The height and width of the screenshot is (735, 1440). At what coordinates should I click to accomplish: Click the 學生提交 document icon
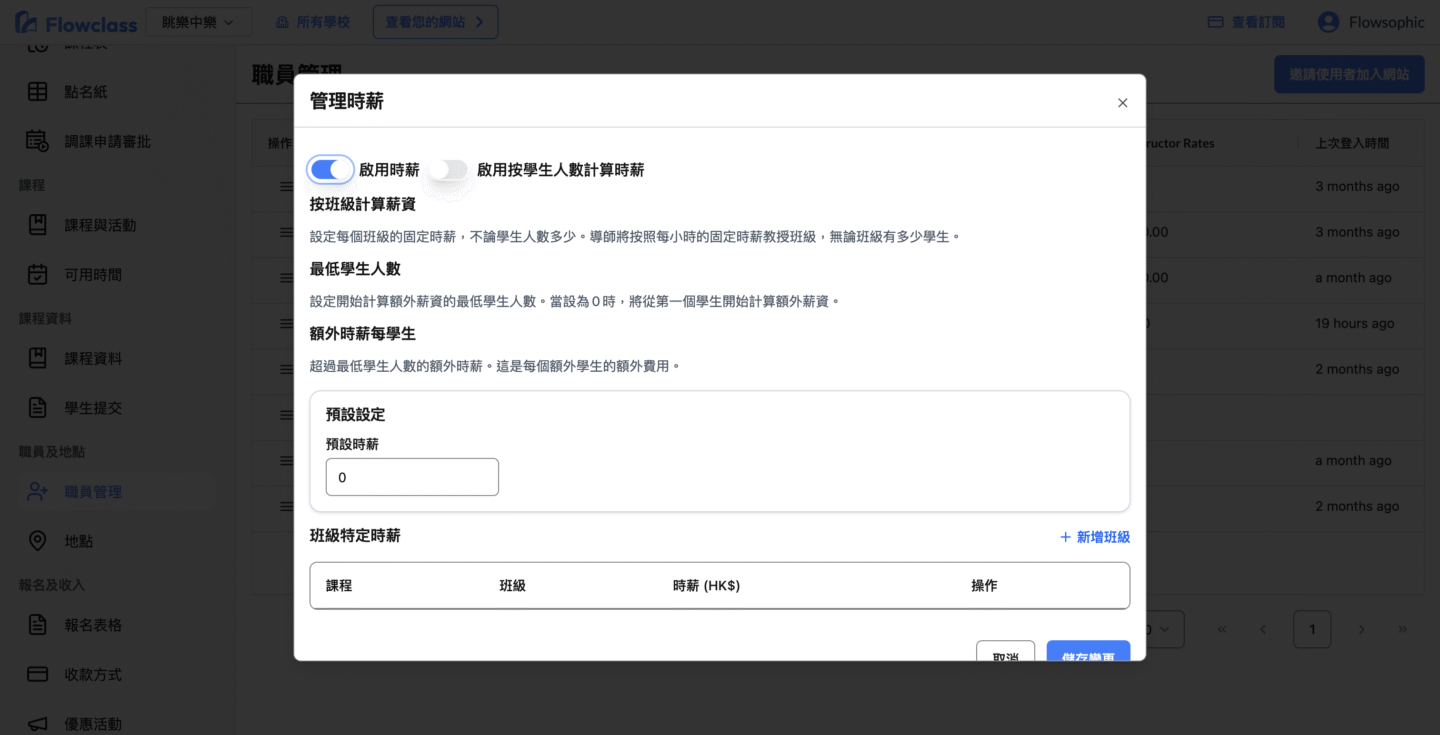[x=37, y=408]
